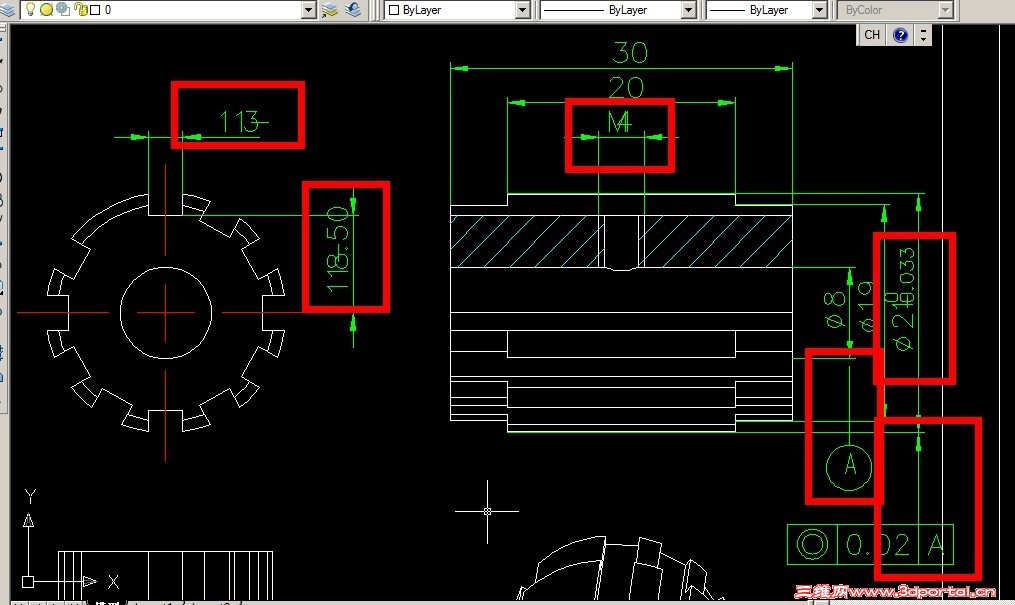The height and width of the screenshot is (605, 1015).
Task: Open the Layer Properties Manager icon
Action: point(6,10)
